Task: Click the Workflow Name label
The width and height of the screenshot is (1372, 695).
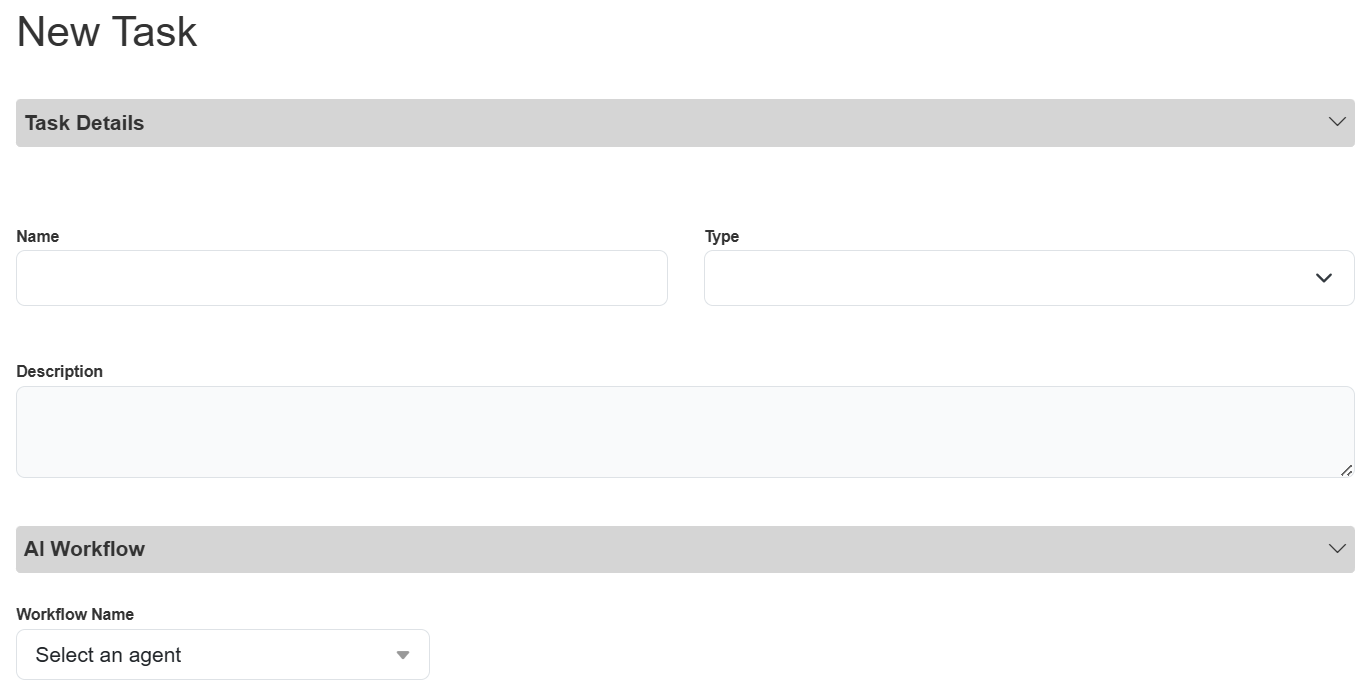Action: pos(75,615)
